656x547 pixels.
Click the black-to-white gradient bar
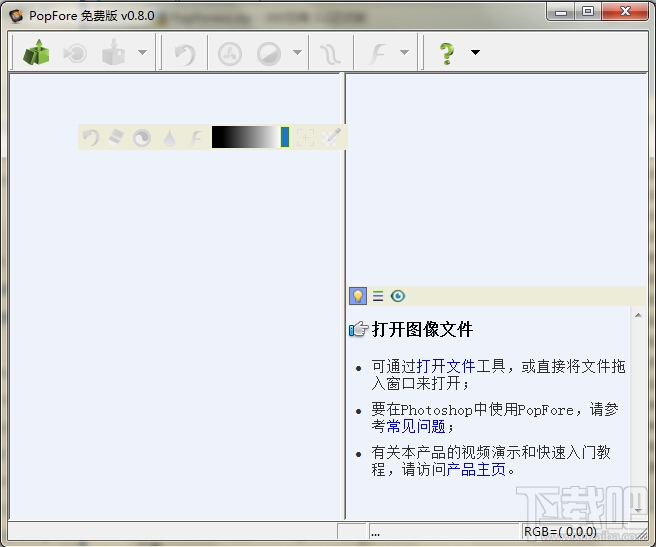pyautogui.click(x=245, y=137)
